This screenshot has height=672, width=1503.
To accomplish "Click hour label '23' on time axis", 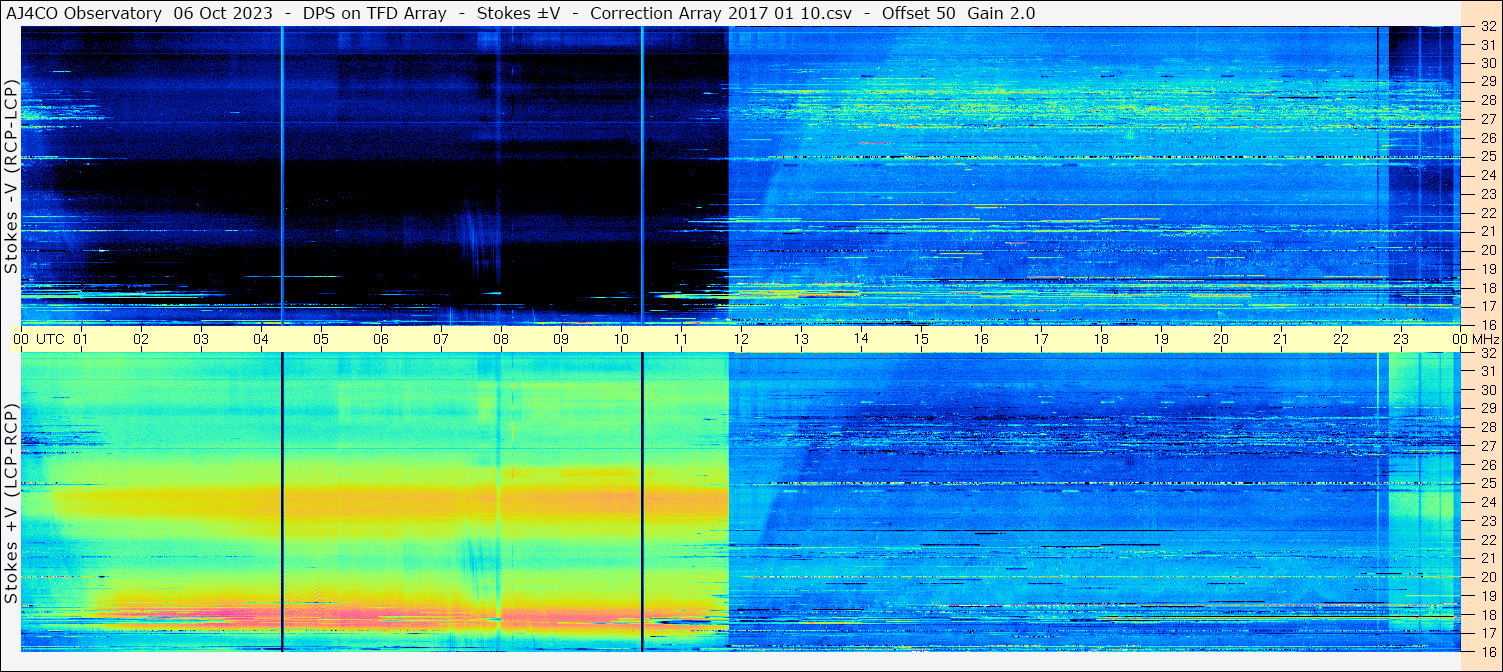I will tap(1401, 339).
